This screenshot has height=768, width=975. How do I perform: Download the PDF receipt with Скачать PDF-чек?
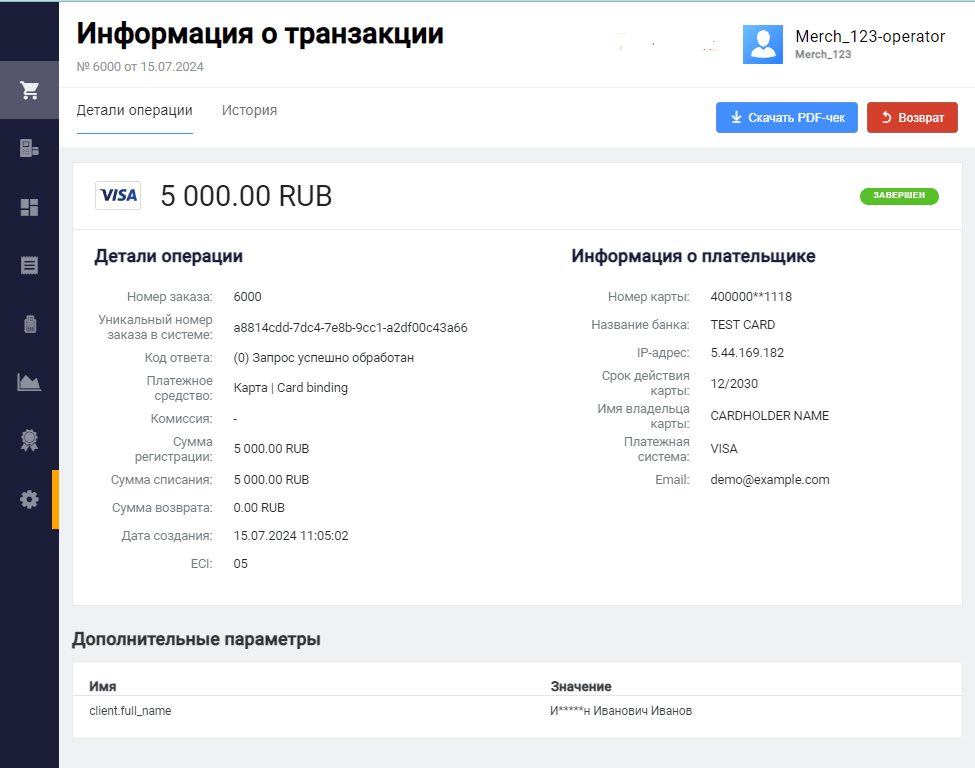click(x=786, y=118)
